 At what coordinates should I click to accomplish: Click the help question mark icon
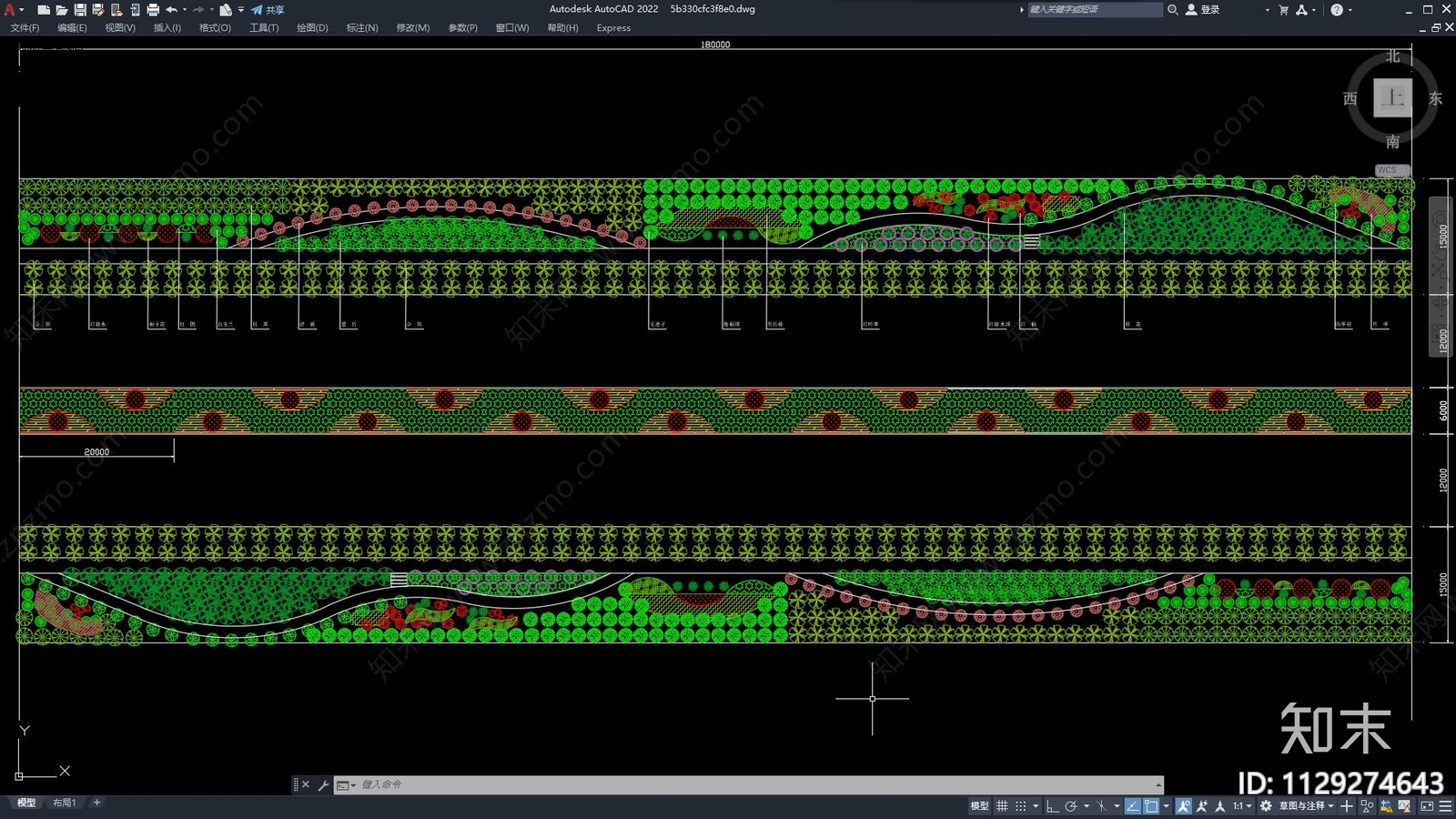point(1337,10)
